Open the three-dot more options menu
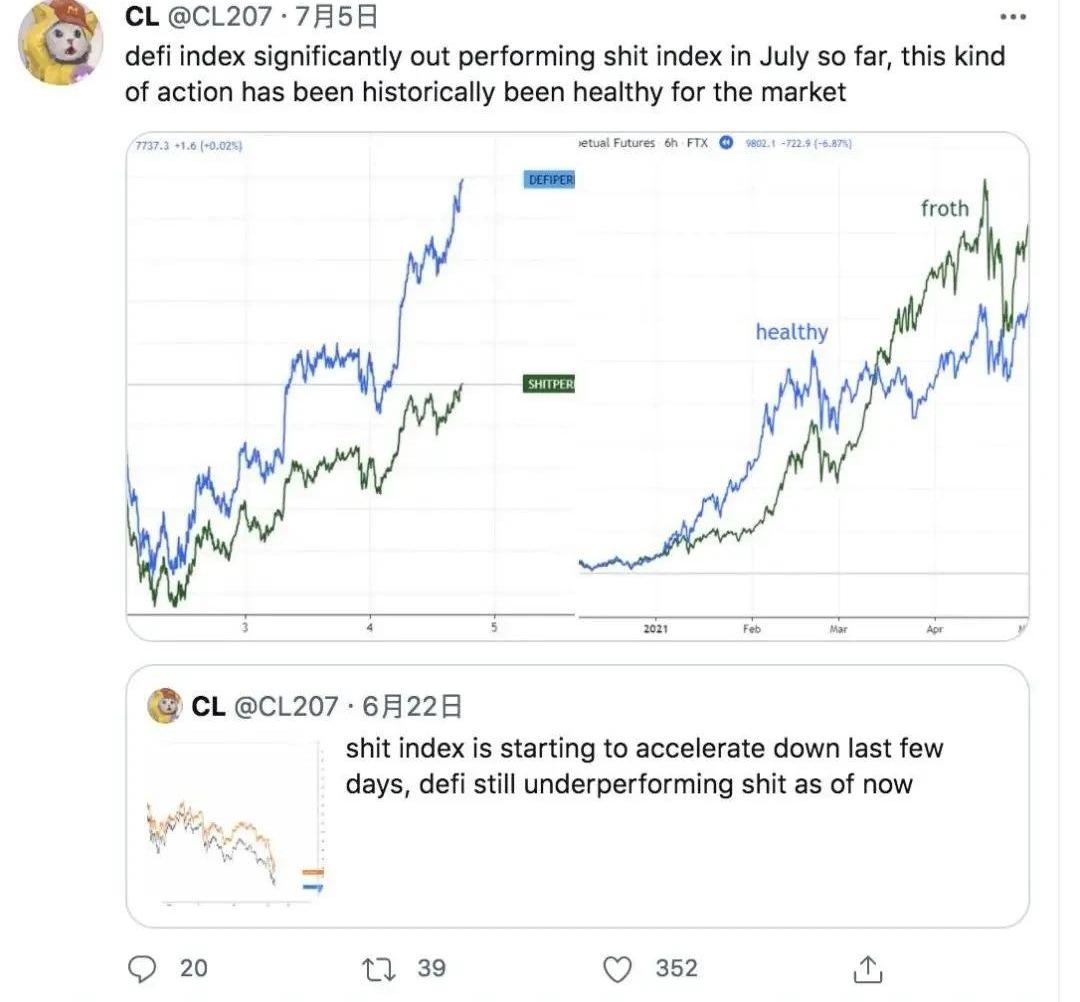This screenshot has height=1002, width=1080. (1013, 18)
